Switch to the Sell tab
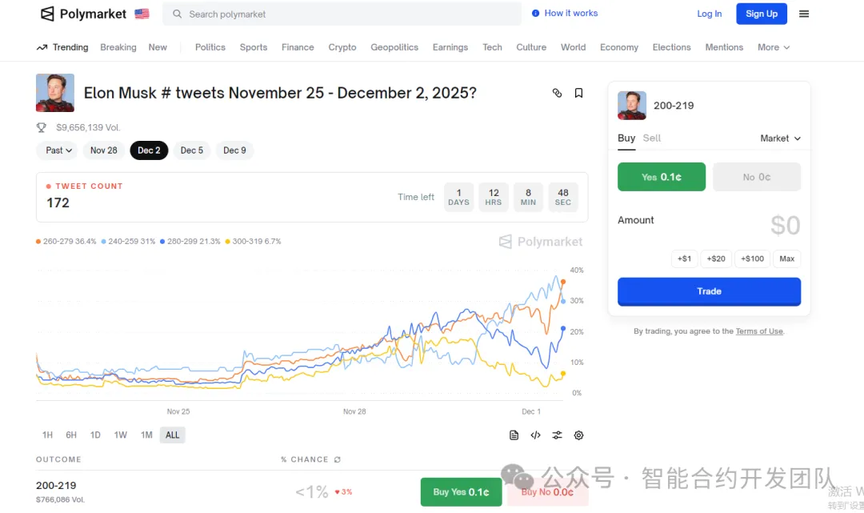 (651, 138)
